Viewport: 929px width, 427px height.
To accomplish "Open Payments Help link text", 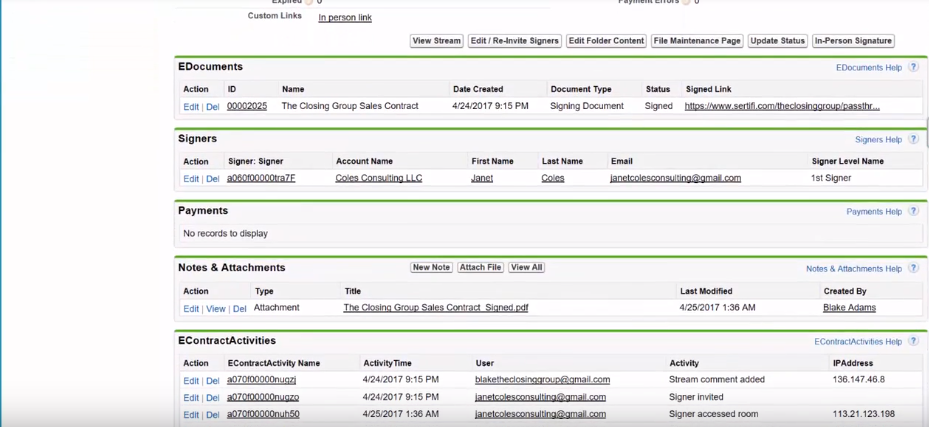I will tap(874, 211).
